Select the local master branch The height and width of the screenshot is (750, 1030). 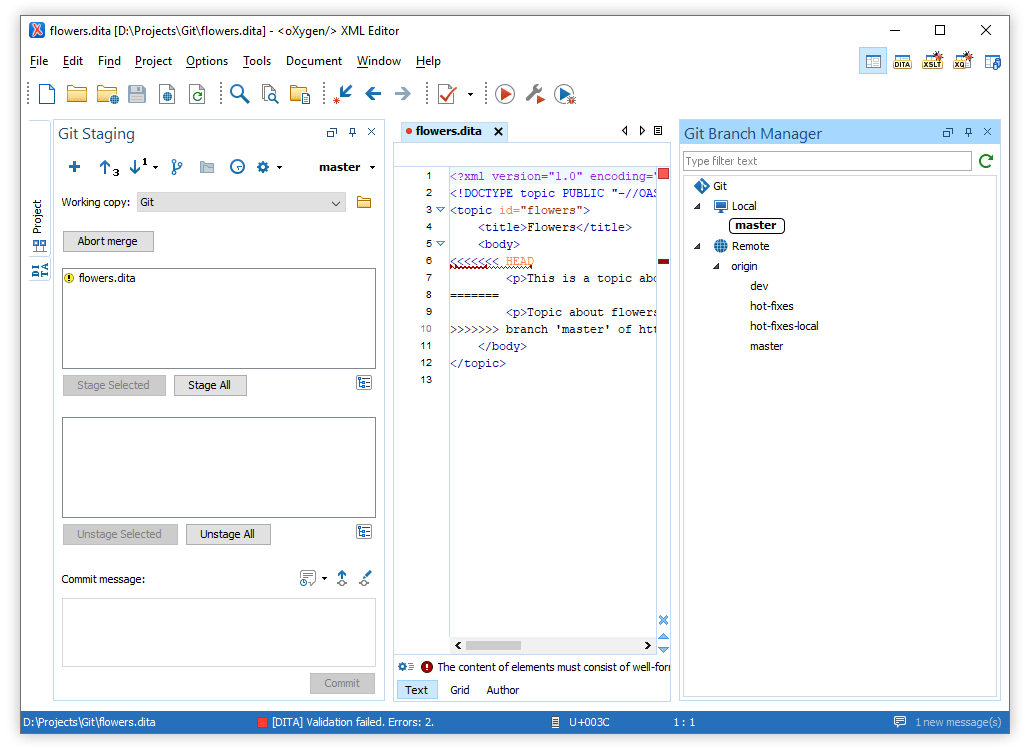coord(756,225)
